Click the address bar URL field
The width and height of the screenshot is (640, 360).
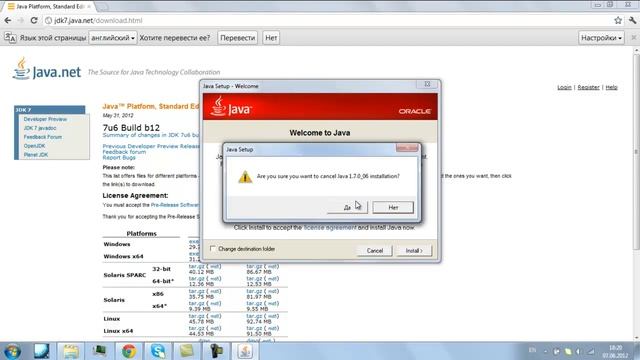327,20
